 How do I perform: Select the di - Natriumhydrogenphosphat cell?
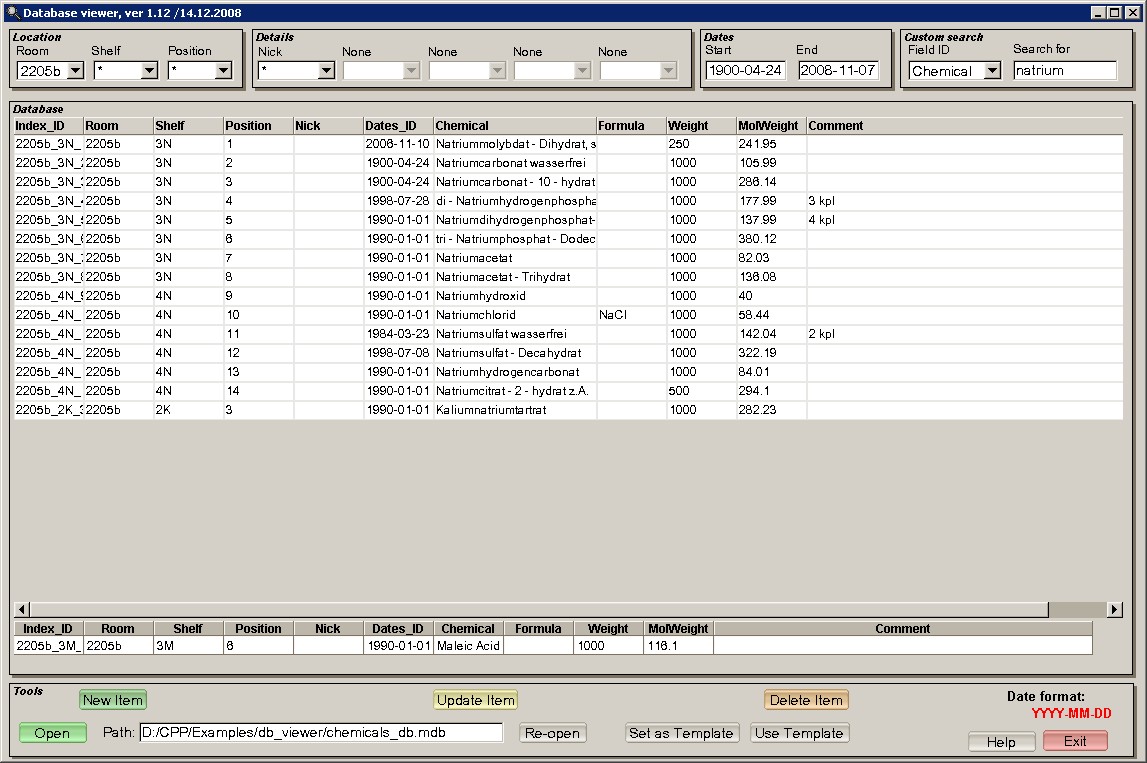point(515,201)
